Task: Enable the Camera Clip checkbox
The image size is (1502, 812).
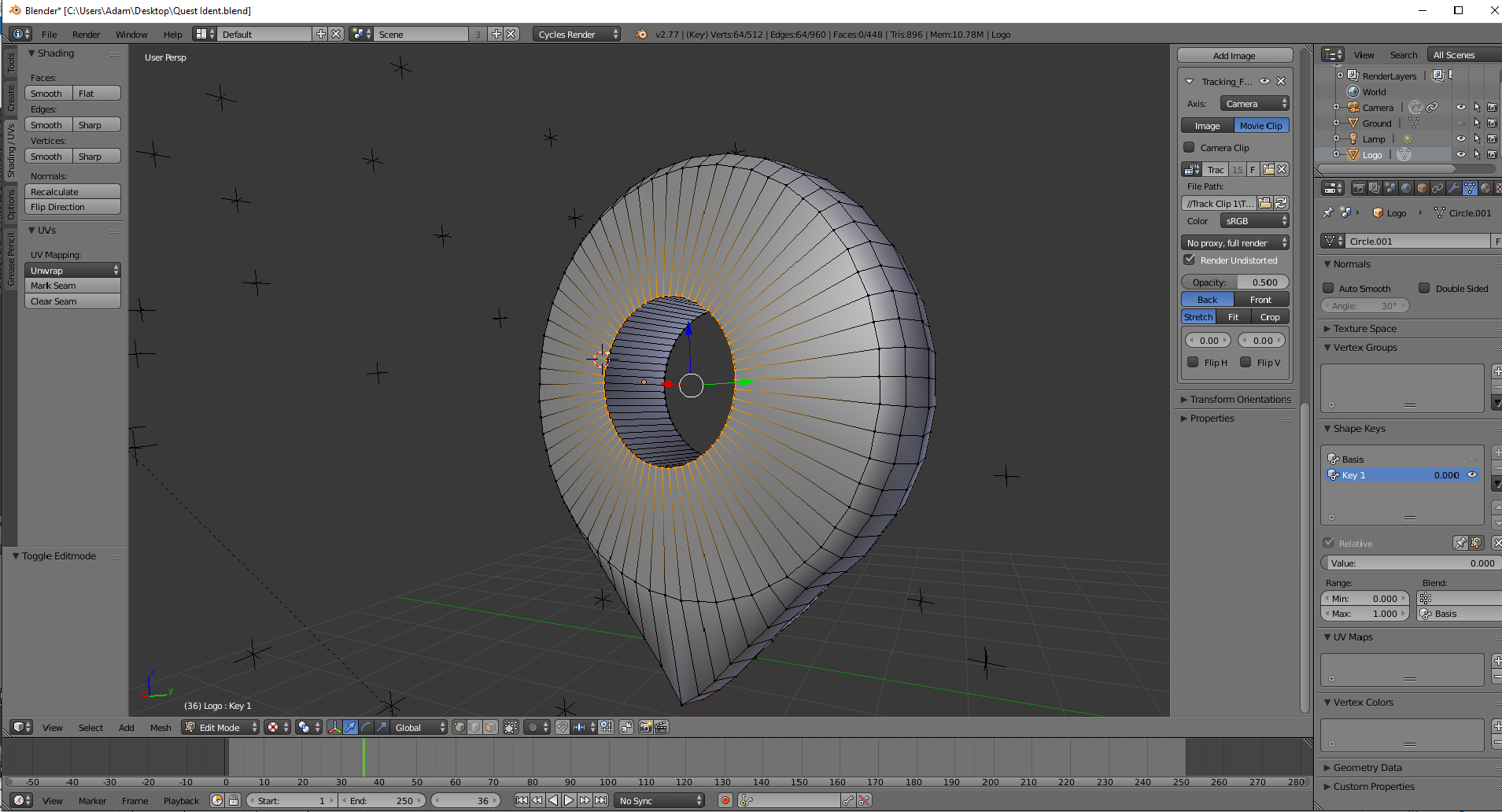Action: click(x=1189, y=147)
